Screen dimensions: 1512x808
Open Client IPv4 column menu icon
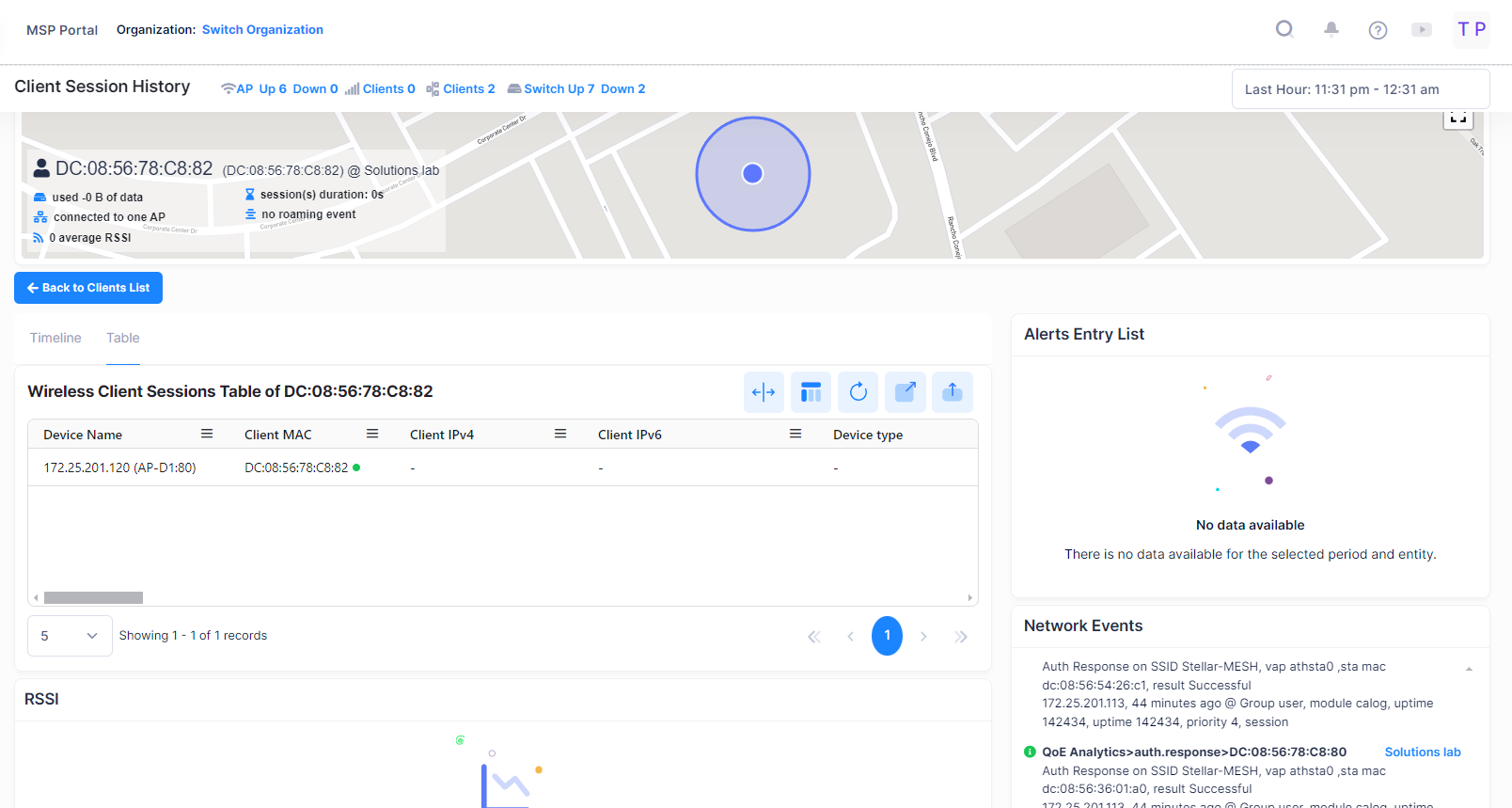[x=560, y=434]
